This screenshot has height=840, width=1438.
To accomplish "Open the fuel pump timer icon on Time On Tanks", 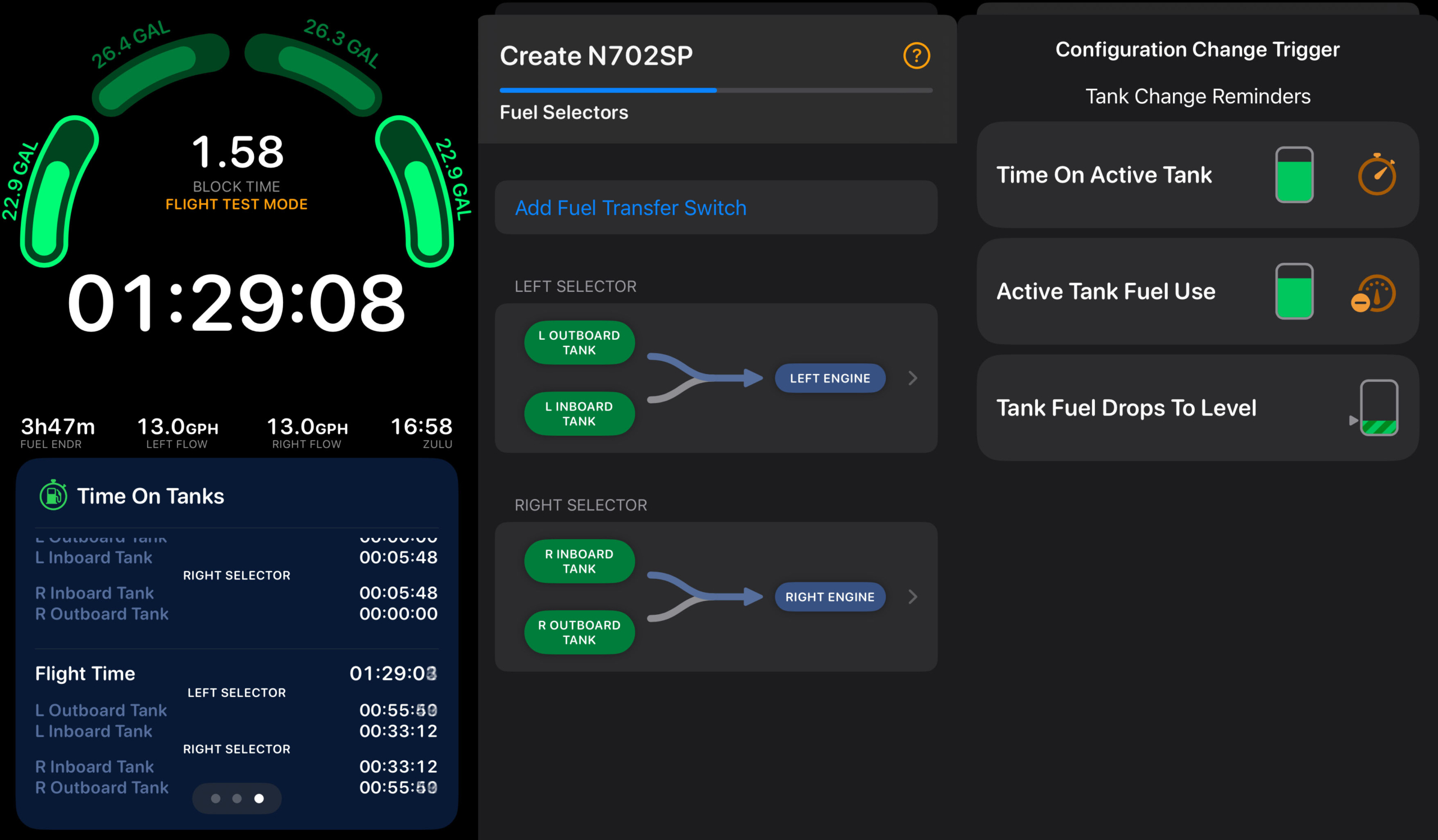I will point(53,496).
